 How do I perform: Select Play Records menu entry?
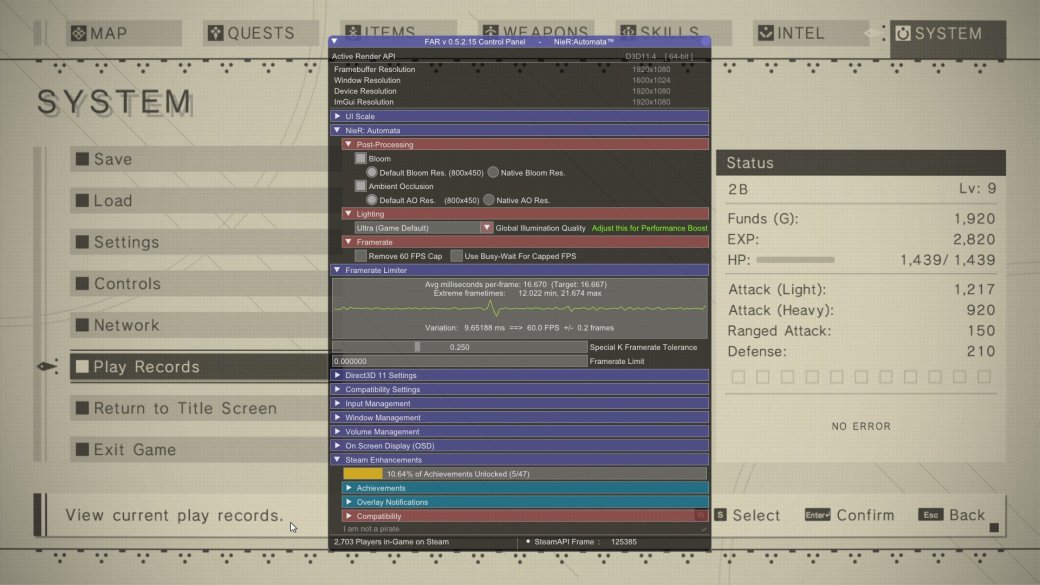199,367
